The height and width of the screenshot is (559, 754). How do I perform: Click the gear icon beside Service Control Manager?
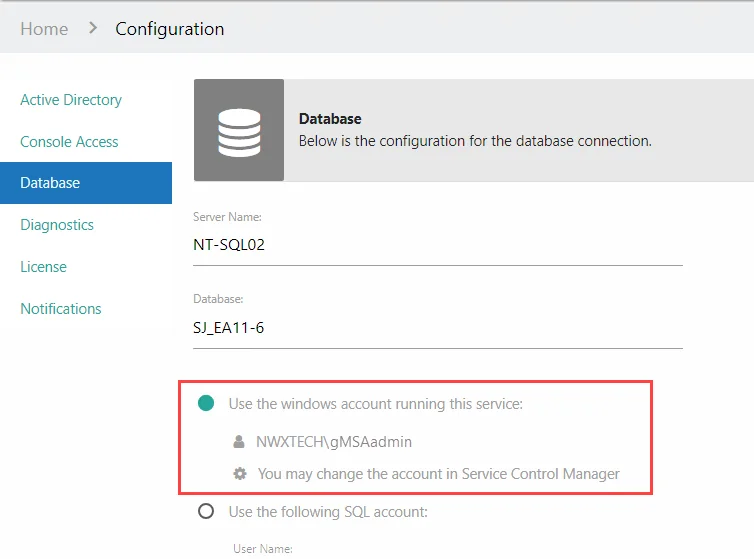[240, 474]
